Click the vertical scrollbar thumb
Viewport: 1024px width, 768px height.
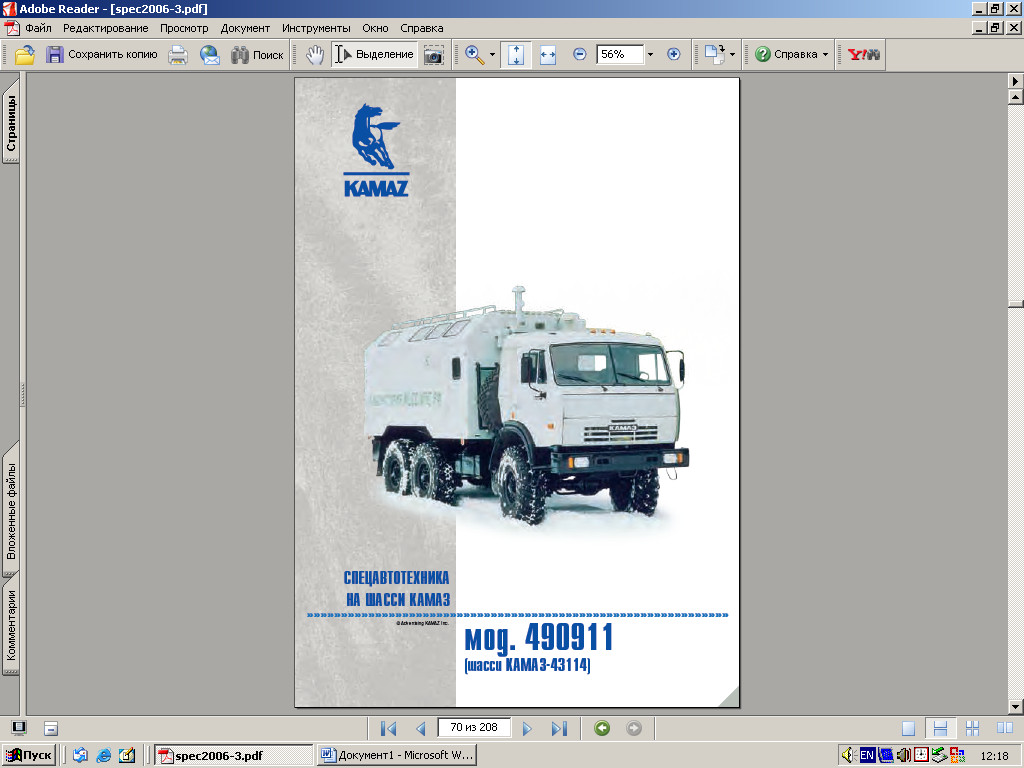1016,304
